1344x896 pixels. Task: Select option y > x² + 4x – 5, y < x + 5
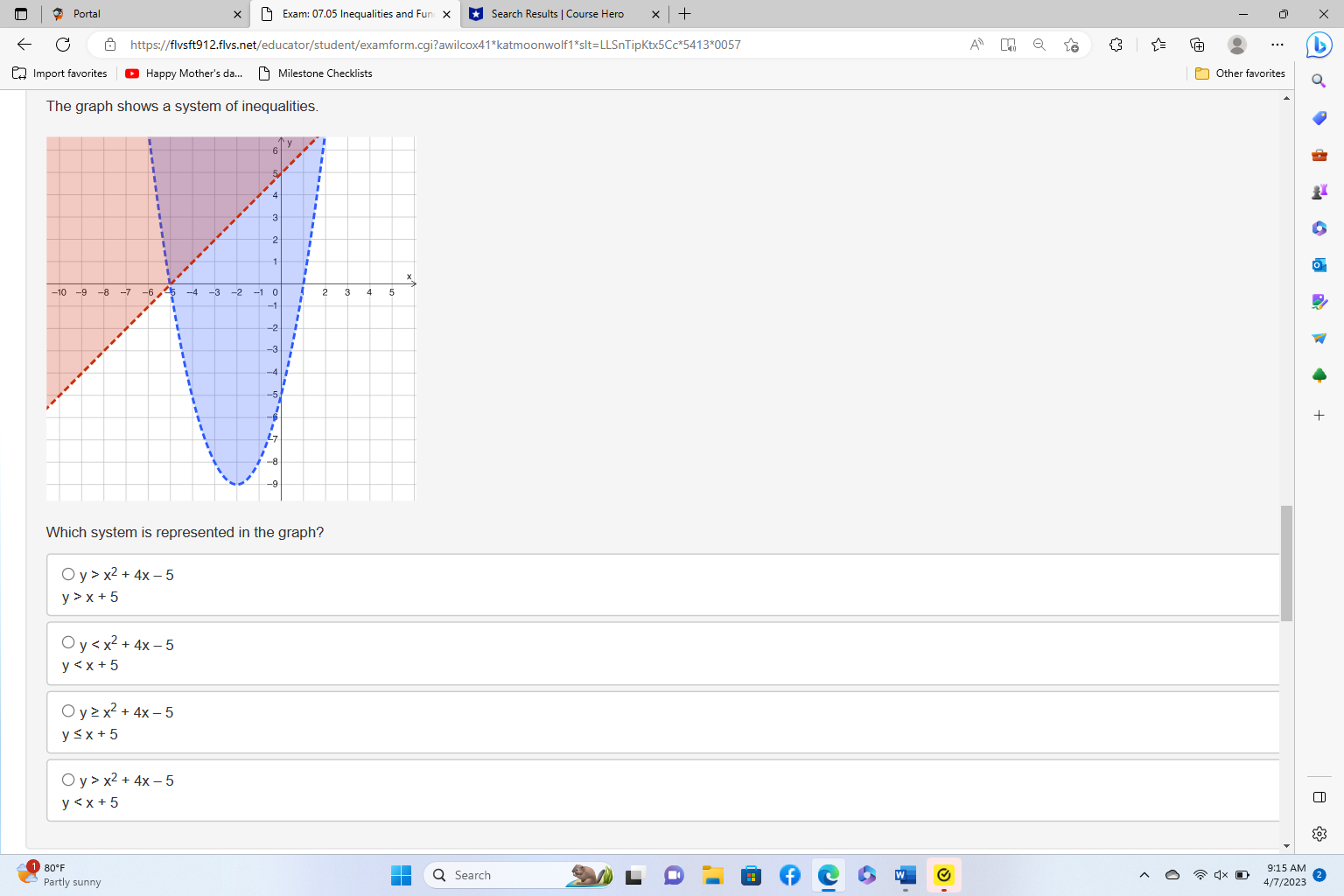point(68,780)
